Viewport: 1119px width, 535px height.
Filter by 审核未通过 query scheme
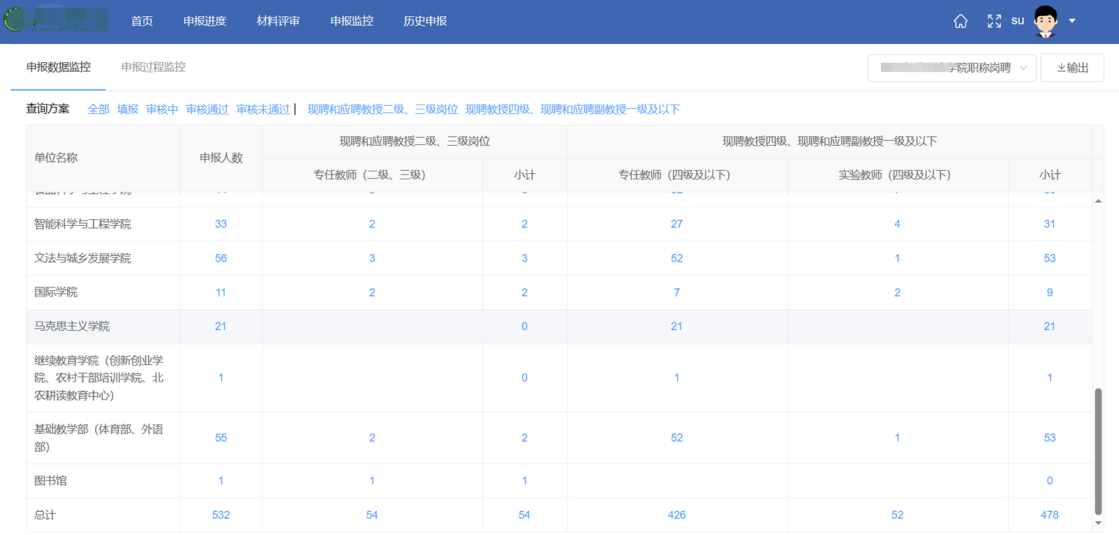click(263, 109)
